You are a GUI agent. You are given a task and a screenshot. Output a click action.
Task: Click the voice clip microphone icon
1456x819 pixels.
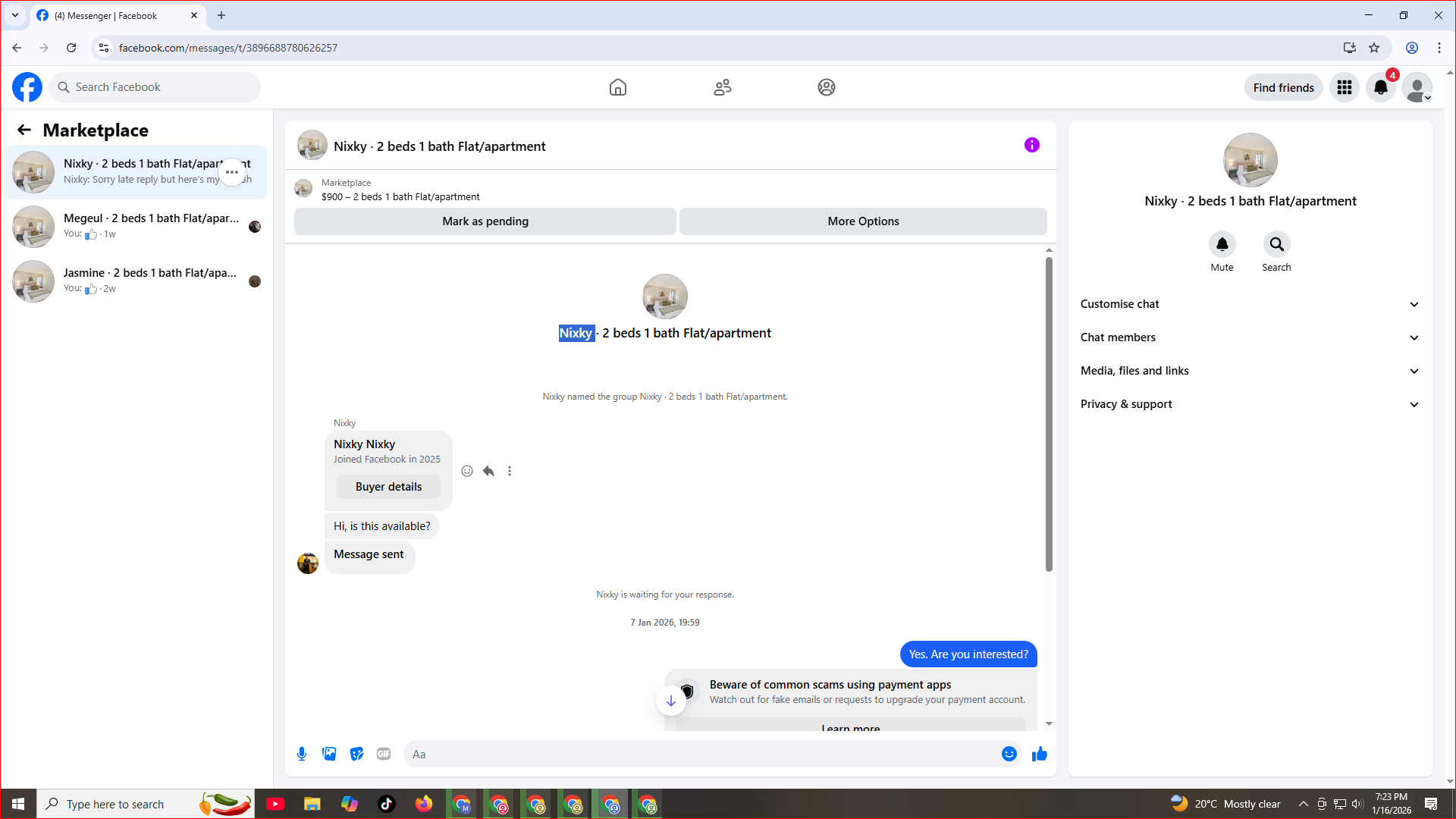click(x=302, y=754)
